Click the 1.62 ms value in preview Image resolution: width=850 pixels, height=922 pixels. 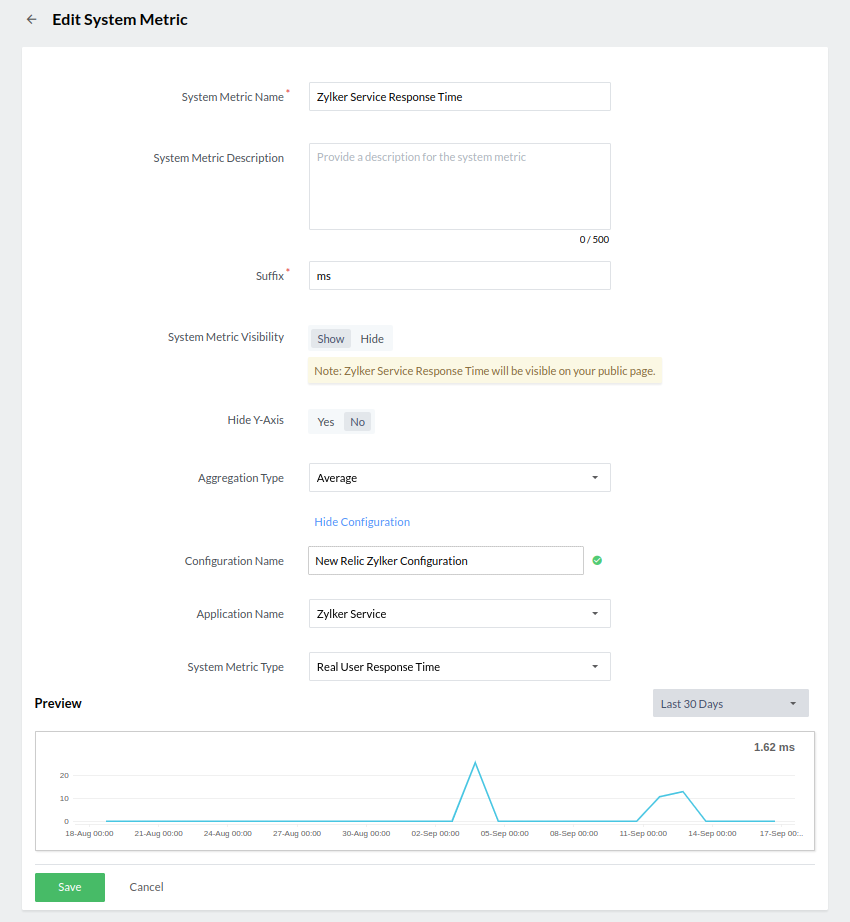tap(773, 747)
